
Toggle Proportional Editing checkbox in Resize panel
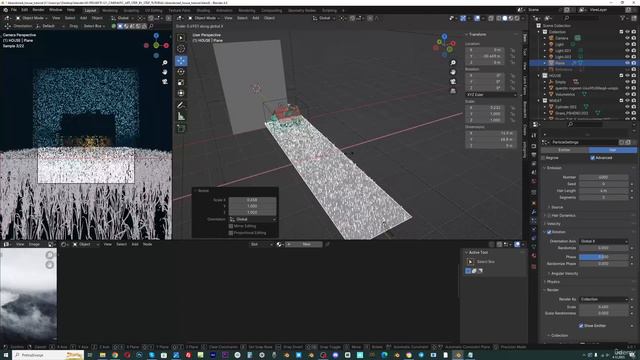(231, 233)
